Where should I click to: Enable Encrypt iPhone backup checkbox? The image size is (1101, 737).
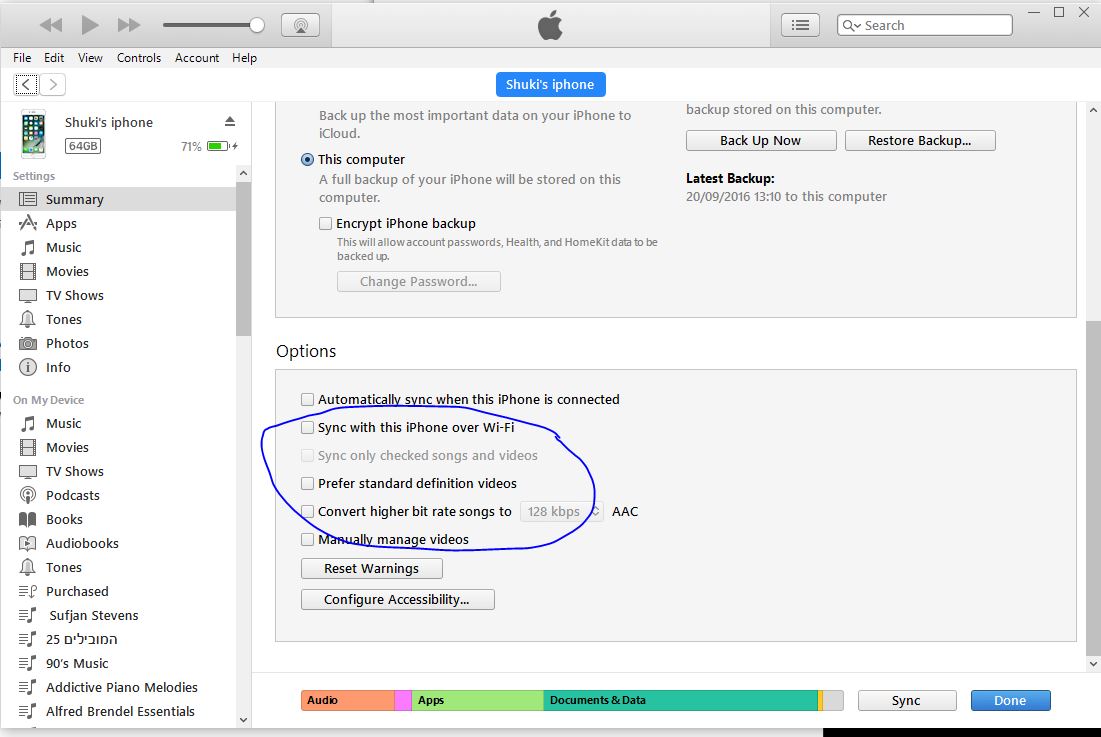pyautogui.click(x=325, y=223)
